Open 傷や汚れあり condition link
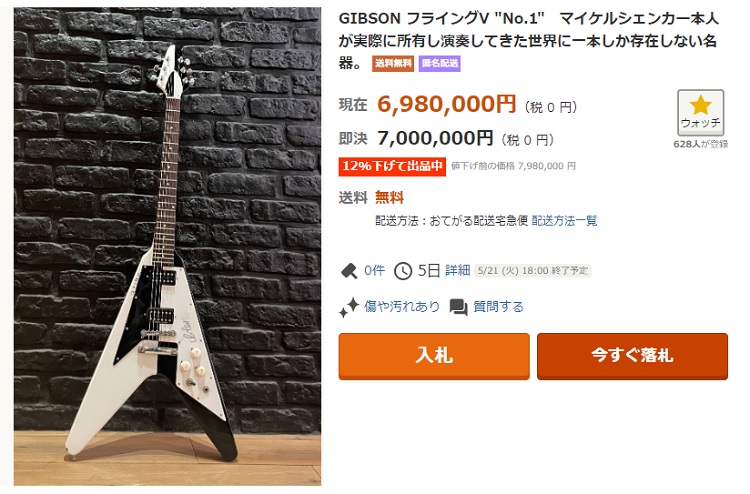750x494 pixels. coord(402,307)
